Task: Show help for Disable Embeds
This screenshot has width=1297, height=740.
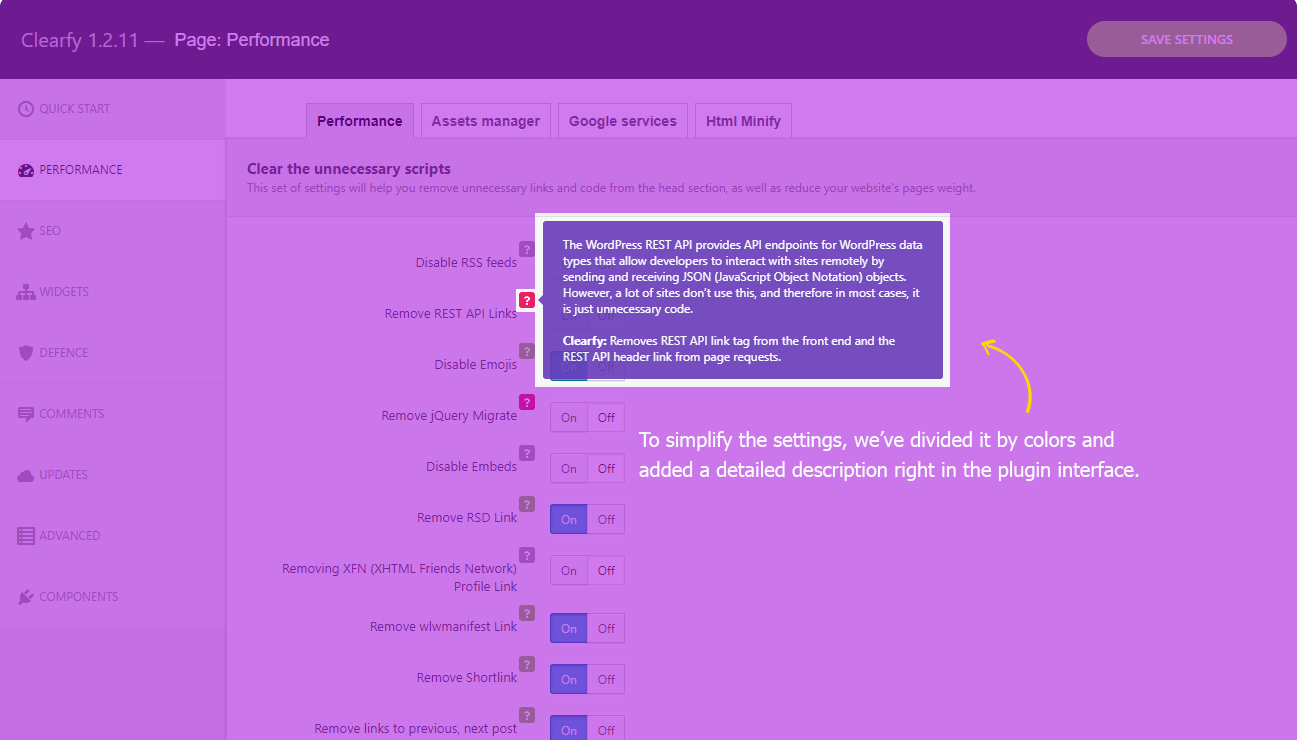Action: click(x=527, y=453)
